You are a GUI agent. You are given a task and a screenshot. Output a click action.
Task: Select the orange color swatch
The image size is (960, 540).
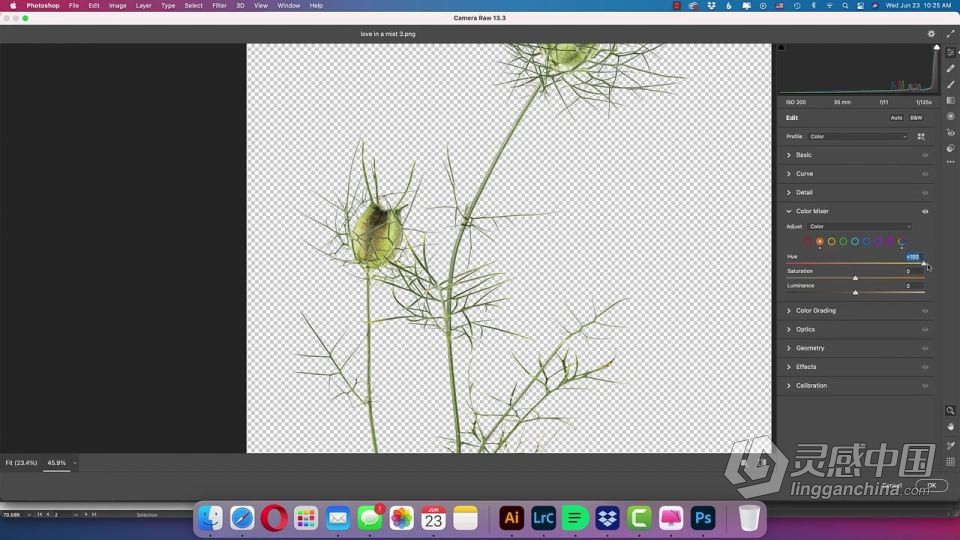click(820, 242)
